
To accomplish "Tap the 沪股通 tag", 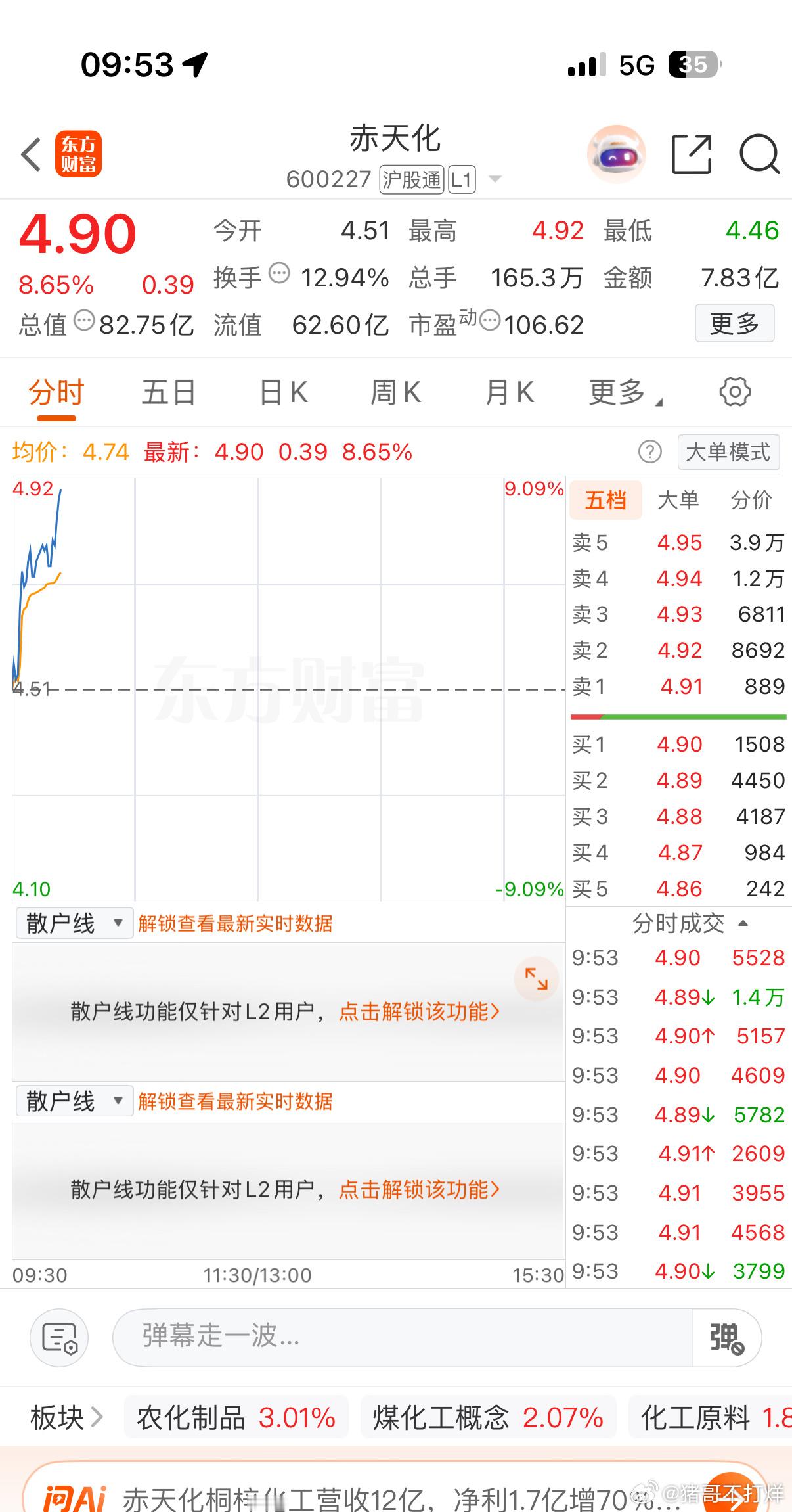I will (412, 179).
